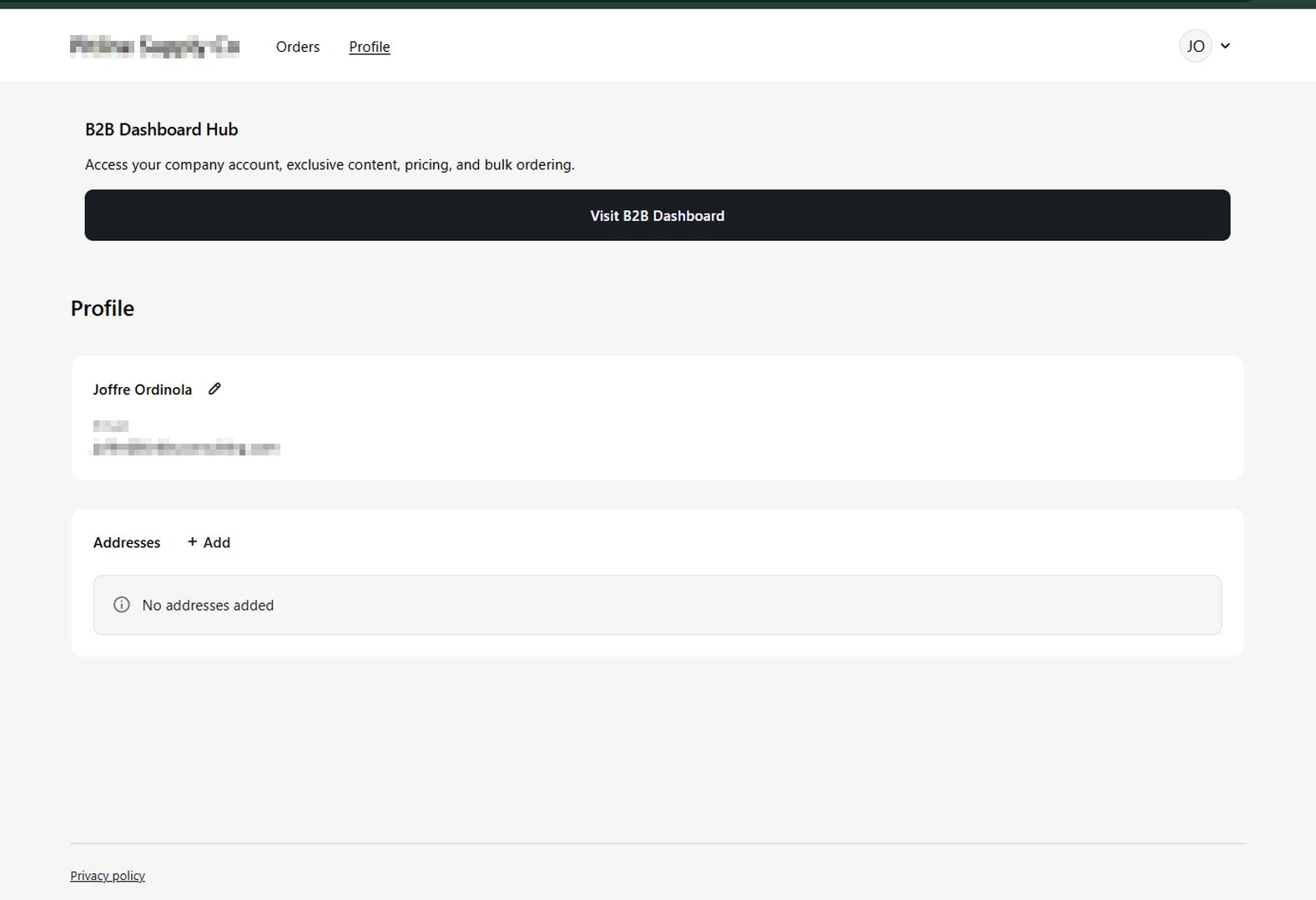Click the Access your company account description
This screenshot has width=1316, height=900.
click(330, 165)
